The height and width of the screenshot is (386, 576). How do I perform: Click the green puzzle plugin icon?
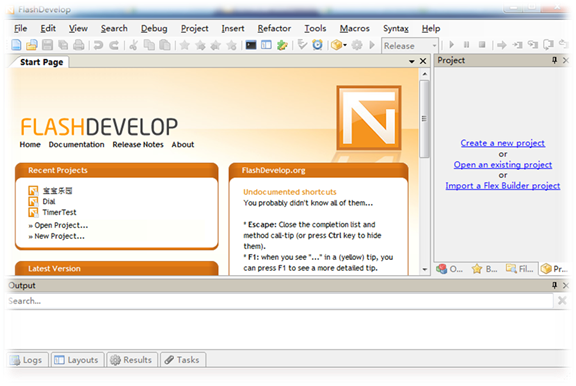click(x=282, y=45)
